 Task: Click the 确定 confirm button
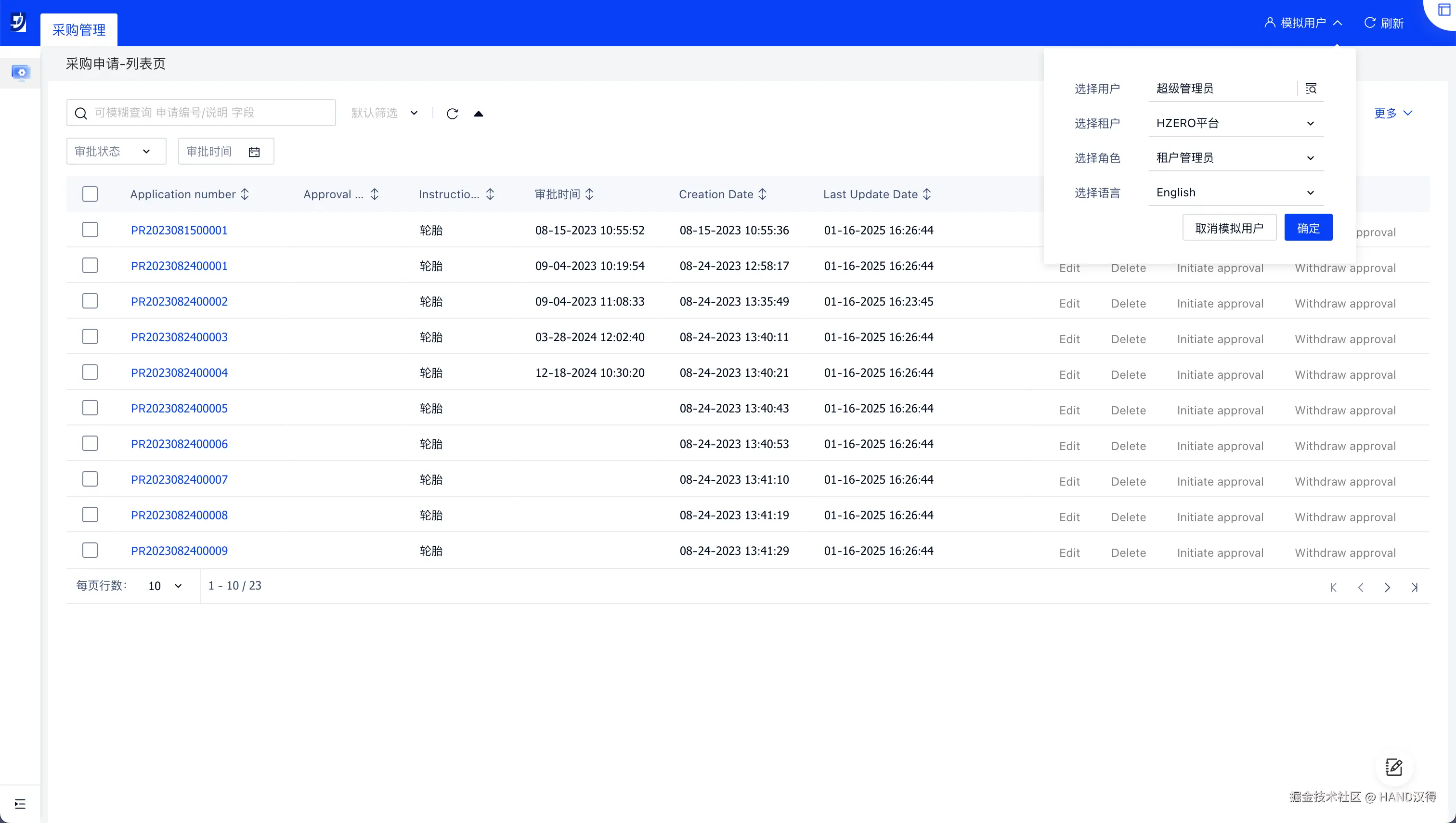tap(1308, 228)
